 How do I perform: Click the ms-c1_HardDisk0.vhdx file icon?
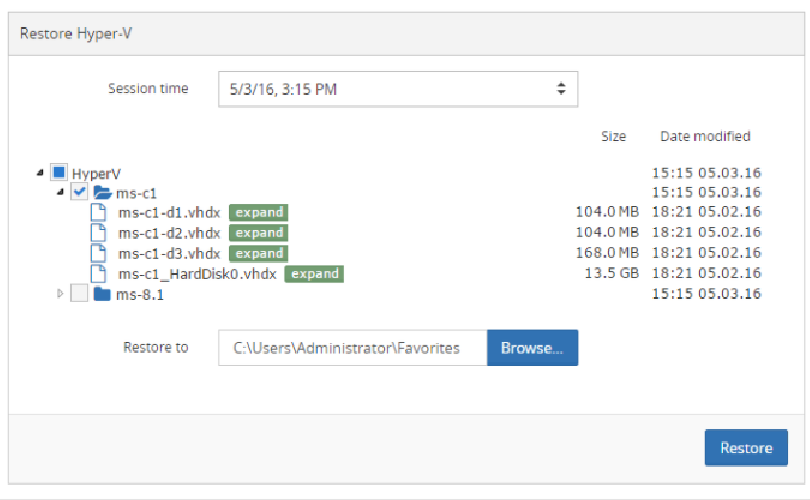click(x=99, y=273)
